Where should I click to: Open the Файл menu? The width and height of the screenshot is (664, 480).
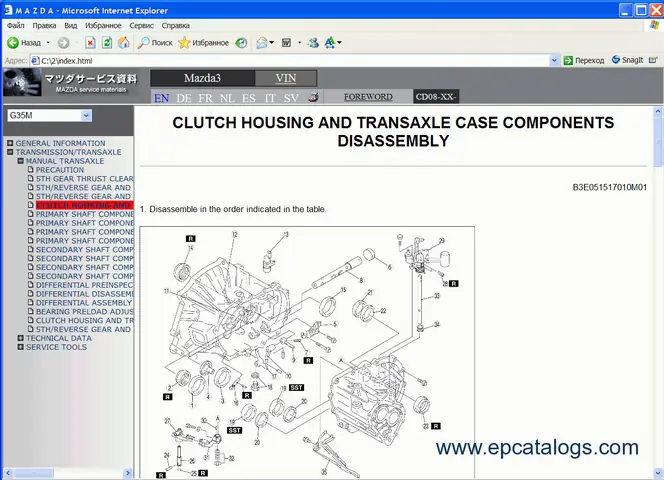(15, 25)
